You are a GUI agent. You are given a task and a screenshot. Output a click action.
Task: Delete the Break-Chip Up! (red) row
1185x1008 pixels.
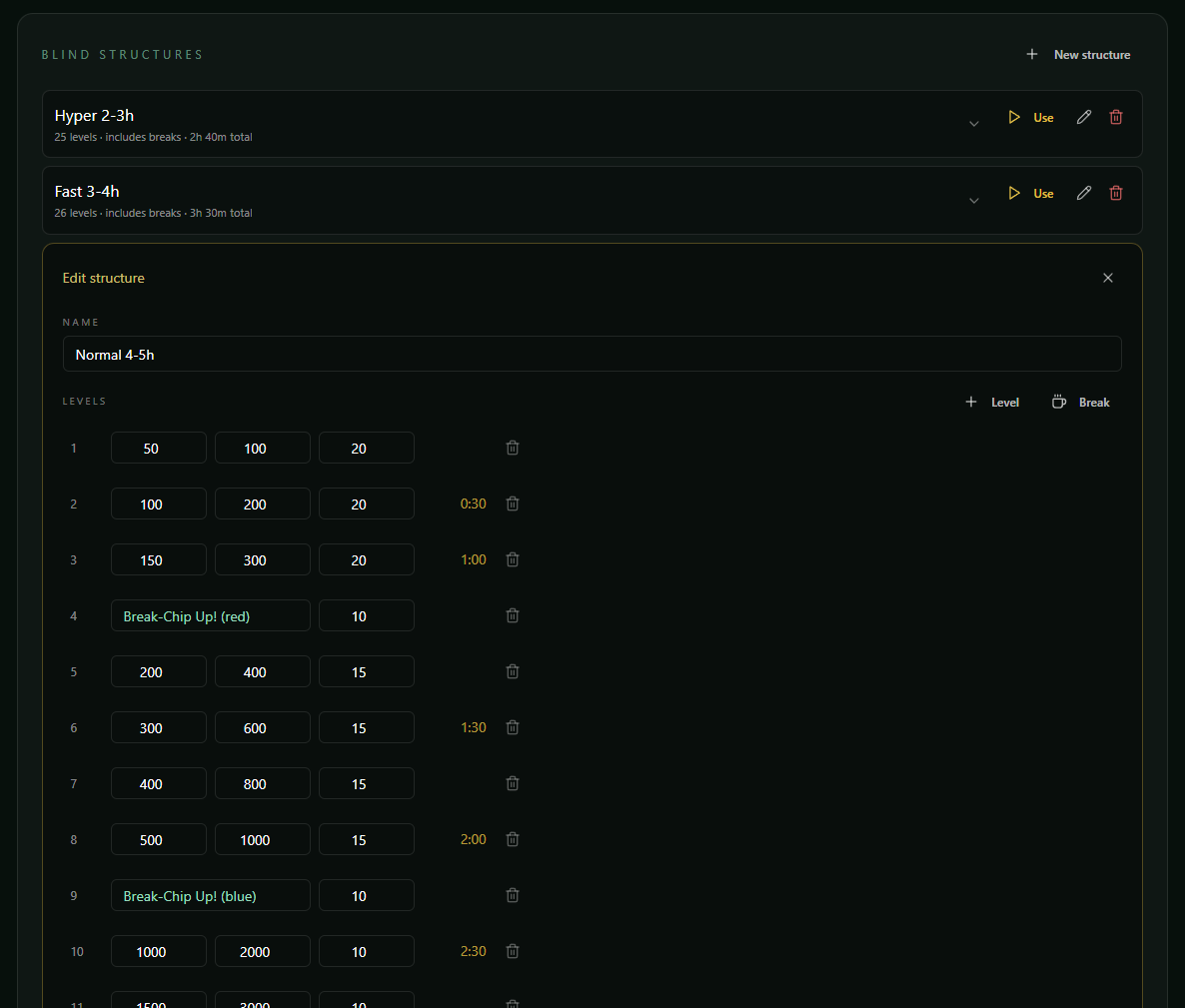coord(513,615)
